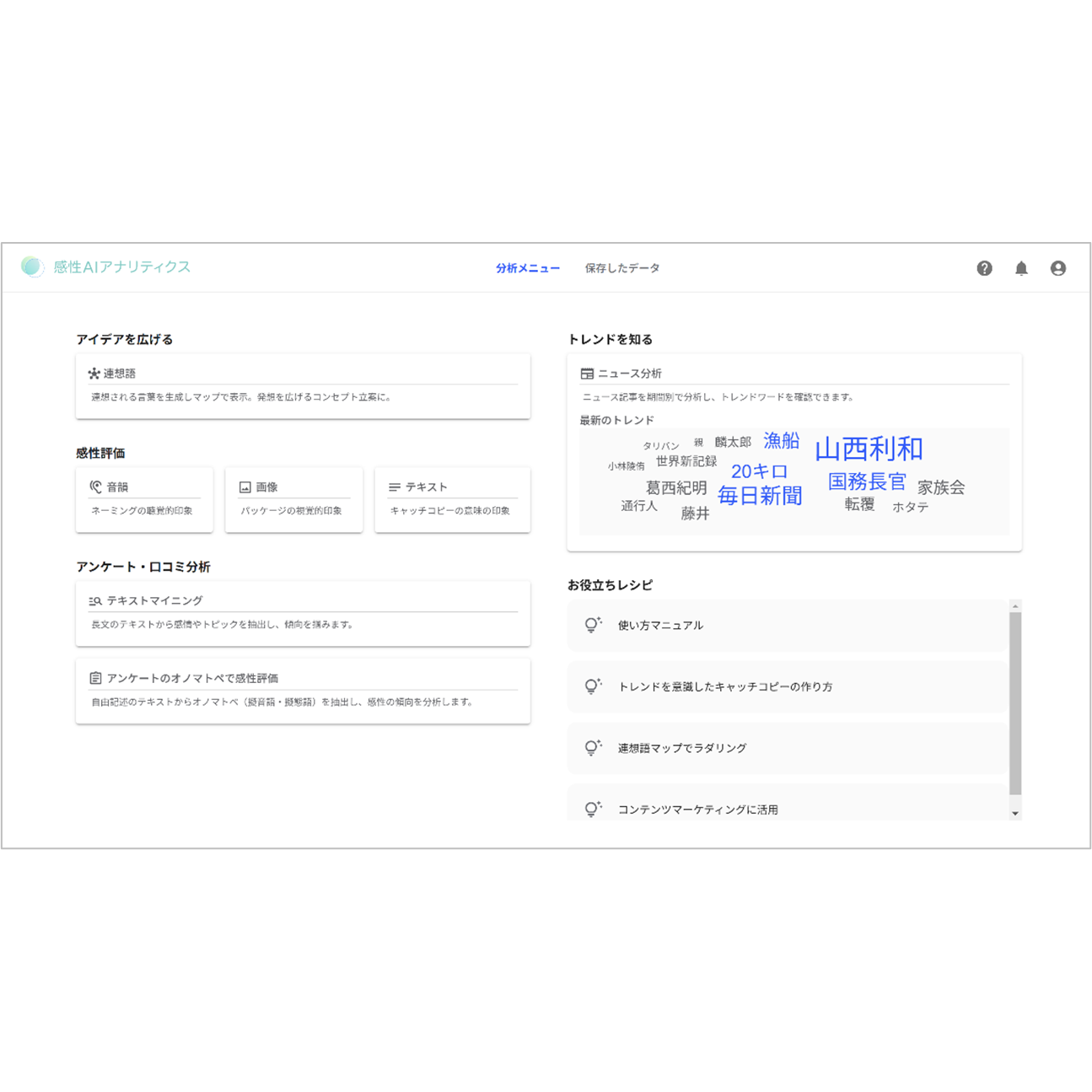Click the recipe list scroll-down arrow
The image size is (1092, 1092).
[x=1015, y=814]
